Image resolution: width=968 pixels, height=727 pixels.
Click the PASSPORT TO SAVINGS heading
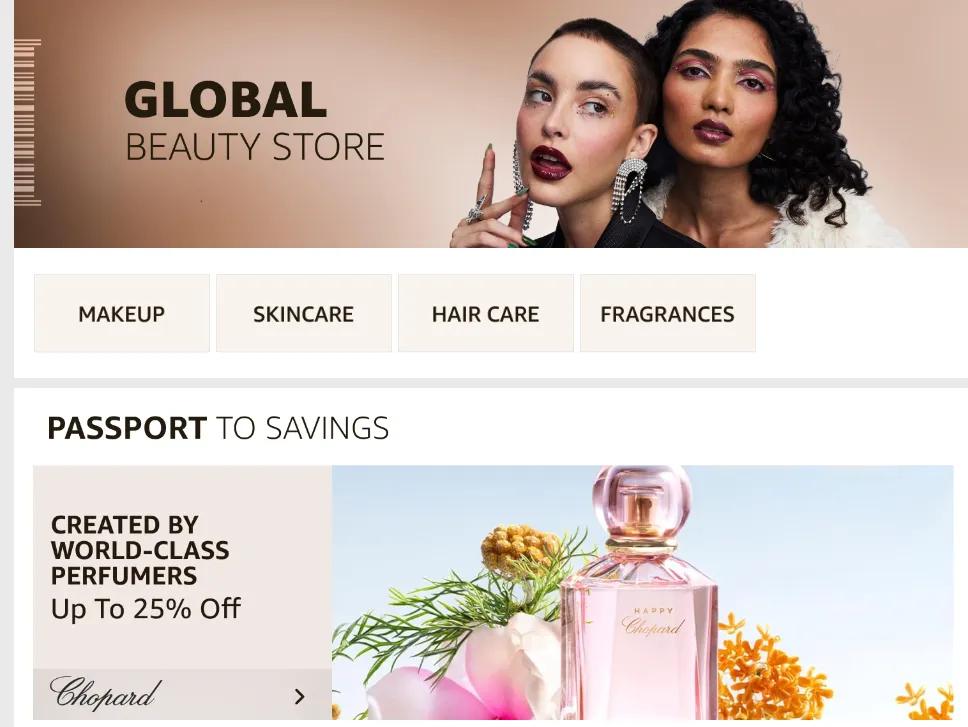(218, 428)
